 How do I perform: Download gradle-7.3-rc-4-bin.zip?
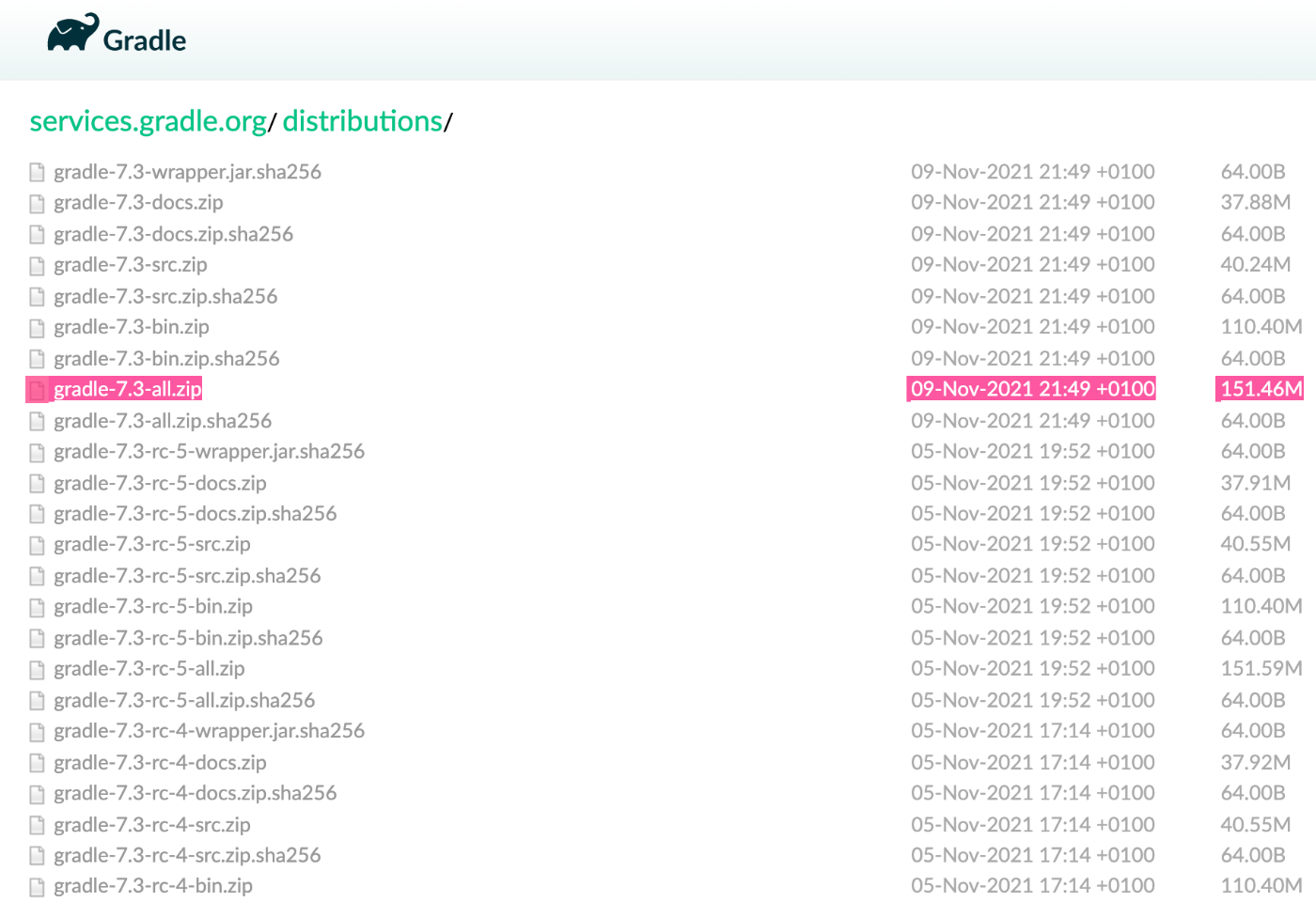(x=153, y=886)
